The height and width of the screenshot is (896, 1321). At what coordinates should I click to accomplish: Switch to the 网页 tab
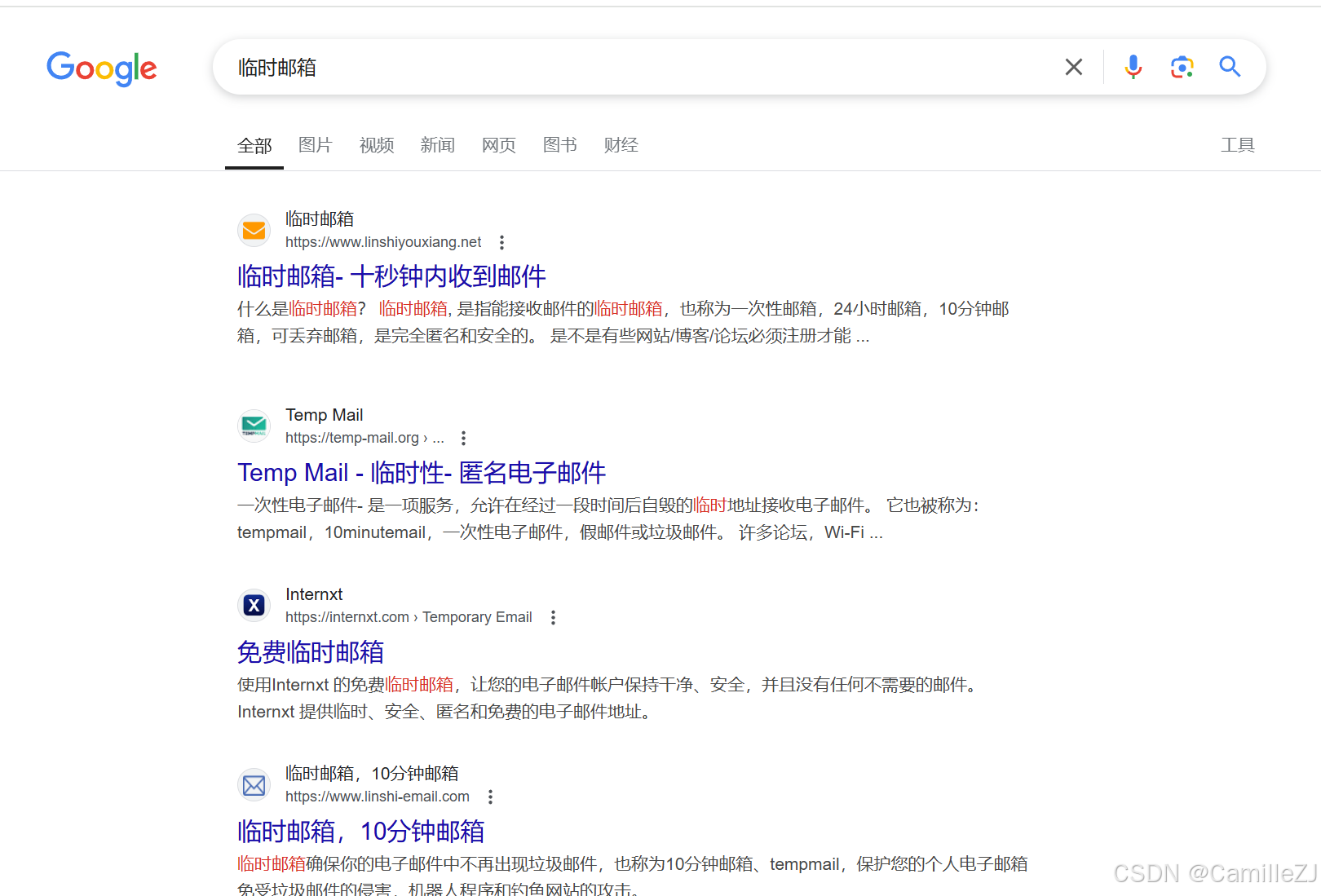(x=499, y=145)
